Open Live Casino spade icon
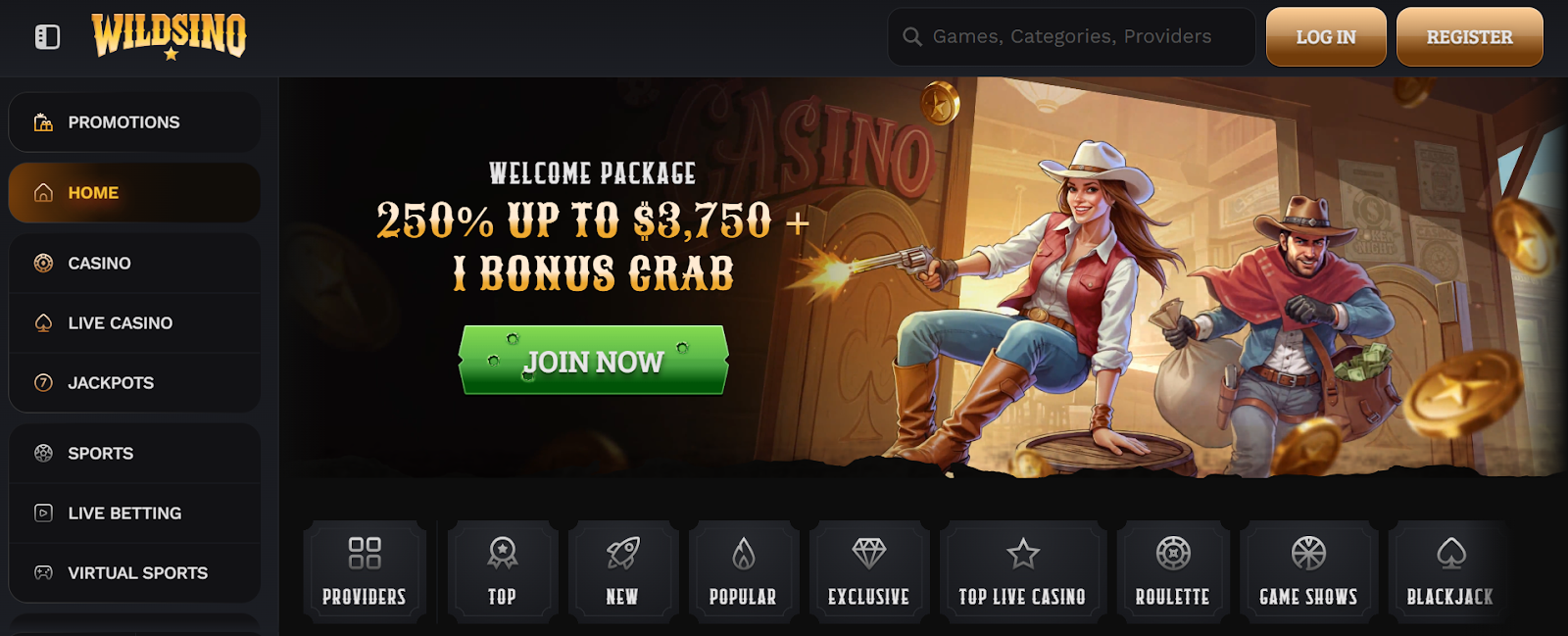The width and height of the screenshot is (1568, 636). coord(43,322)
